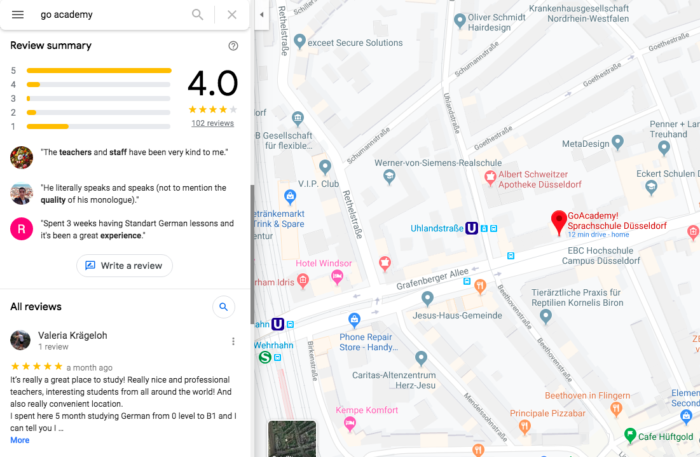Click Tierärztliche Praxis map pin
This screenshot has width=700, height=457.
(x=546, y=317)
